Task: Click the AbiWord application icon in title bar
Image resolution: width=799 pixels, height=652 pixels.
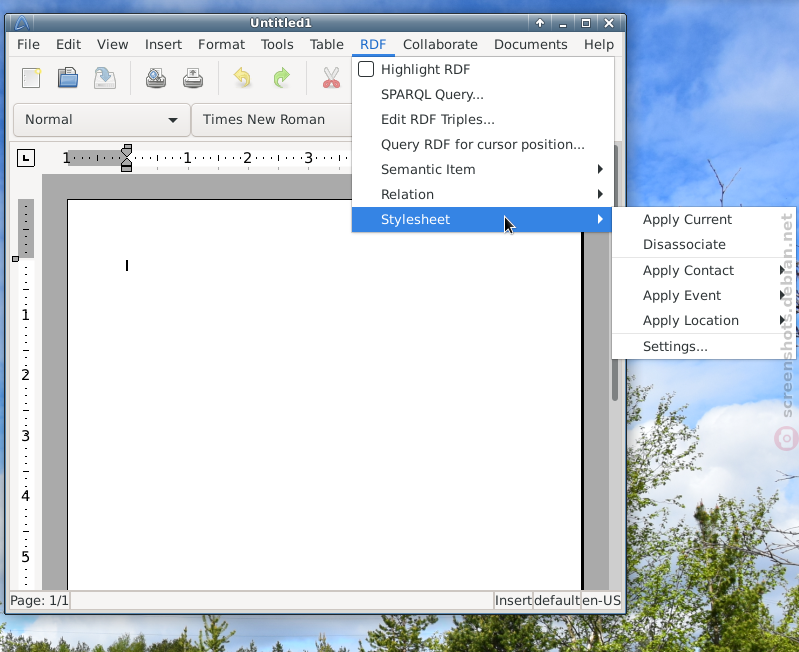Action: pyautogui.click(x=21, y=23)
